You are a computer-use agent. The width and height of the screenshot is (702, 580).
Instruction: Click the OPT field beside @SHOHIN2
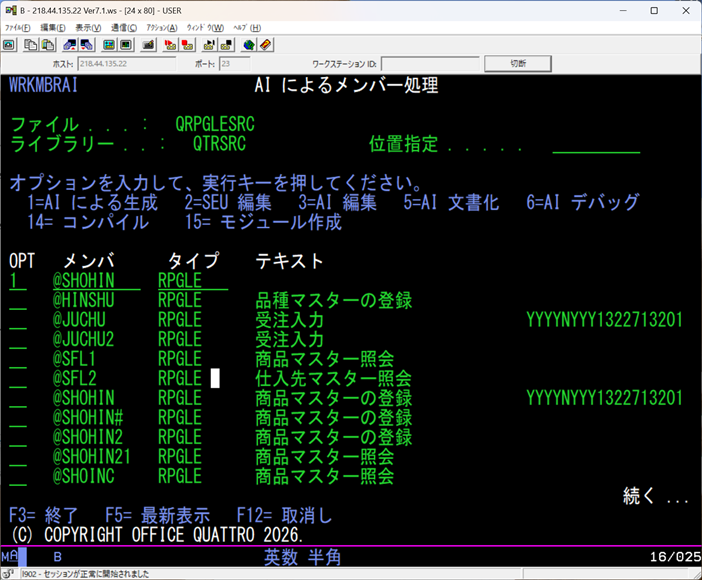(18, 437)
